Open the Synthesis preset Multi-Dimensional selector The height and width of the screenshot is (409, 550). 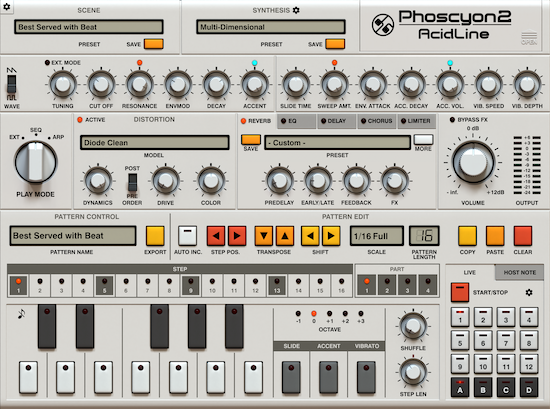[x=271, y=27]
